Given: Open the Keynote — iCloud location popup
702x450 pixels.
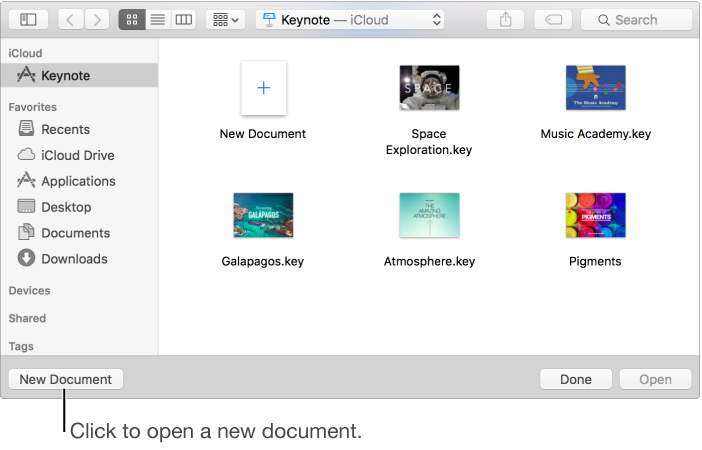Looking at the screenshot, I should [350, 20].
